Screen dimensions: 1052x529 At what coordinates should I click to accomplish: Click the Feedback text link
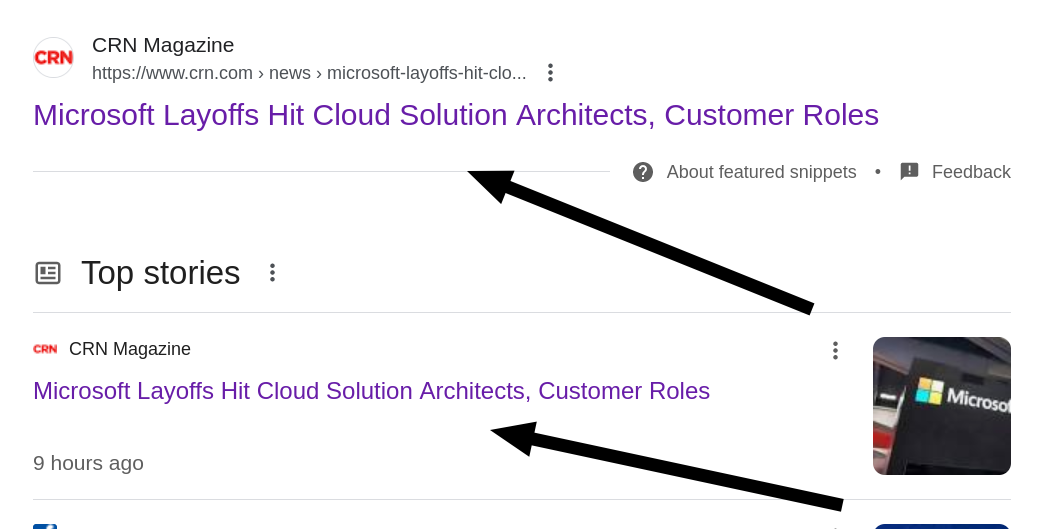tap(970, 172)
